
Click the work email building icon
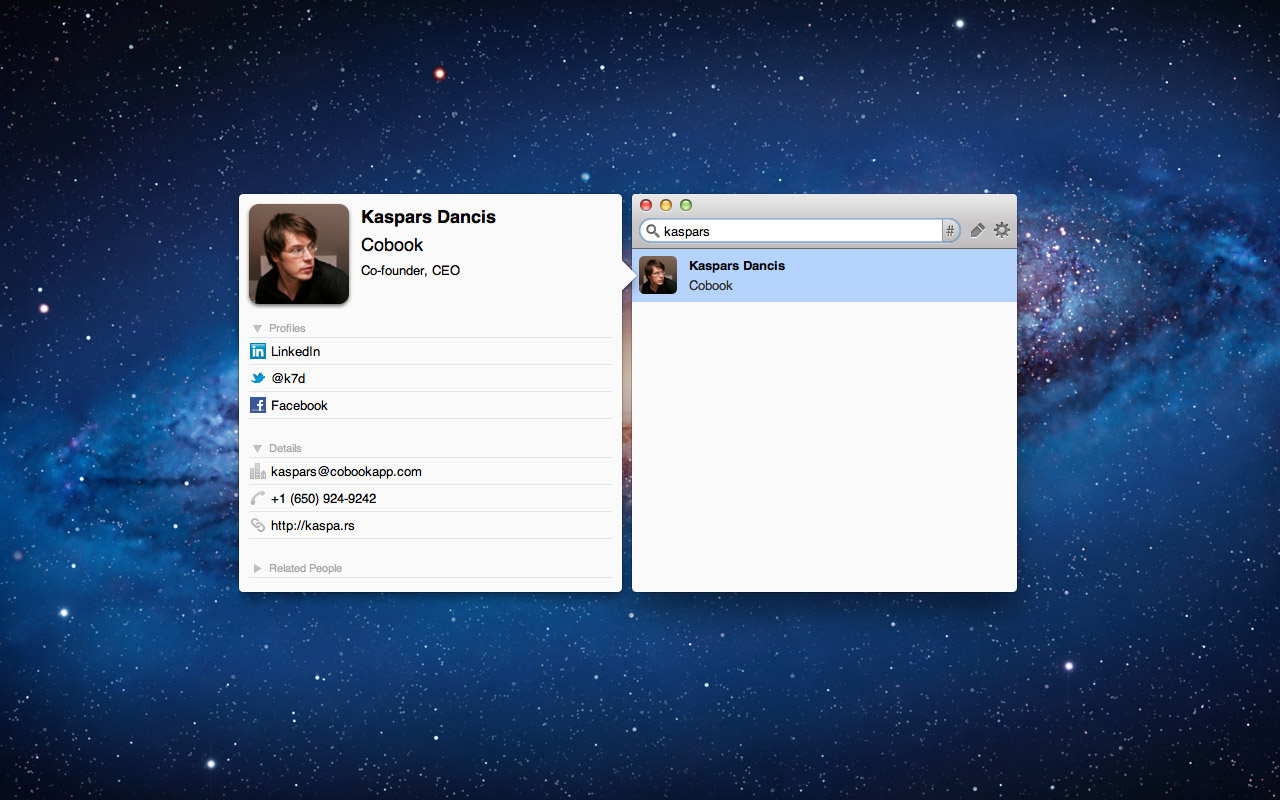258,472
